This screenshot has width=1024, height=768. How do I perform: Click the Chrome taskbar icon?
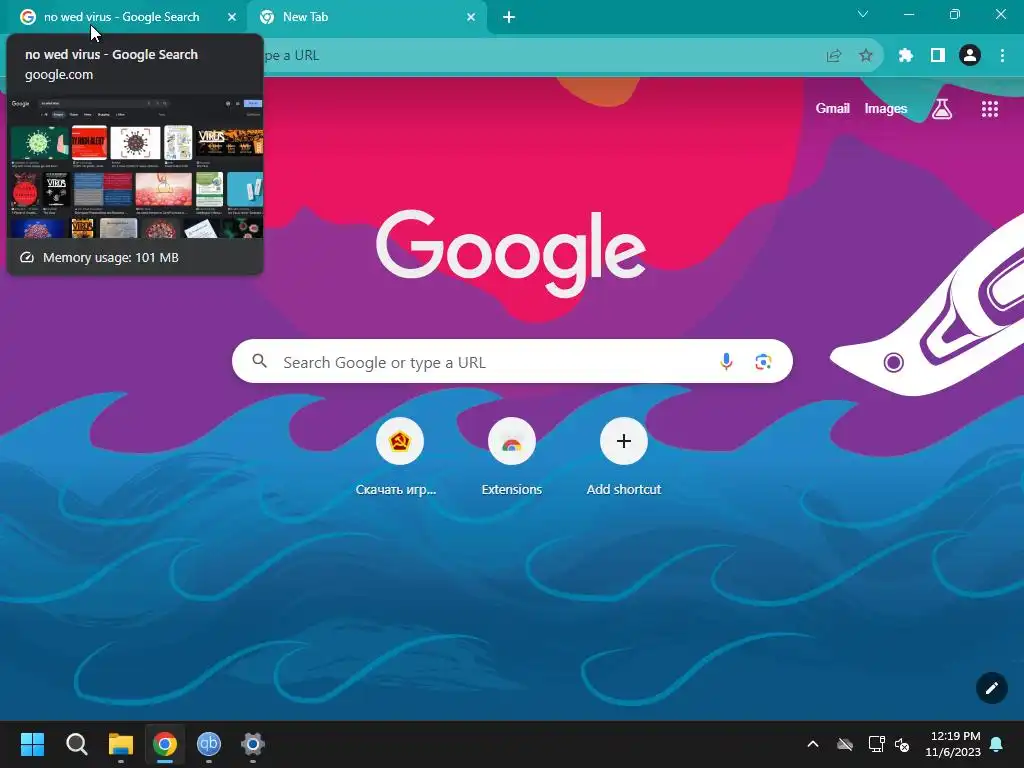click(x=165, y=744)
